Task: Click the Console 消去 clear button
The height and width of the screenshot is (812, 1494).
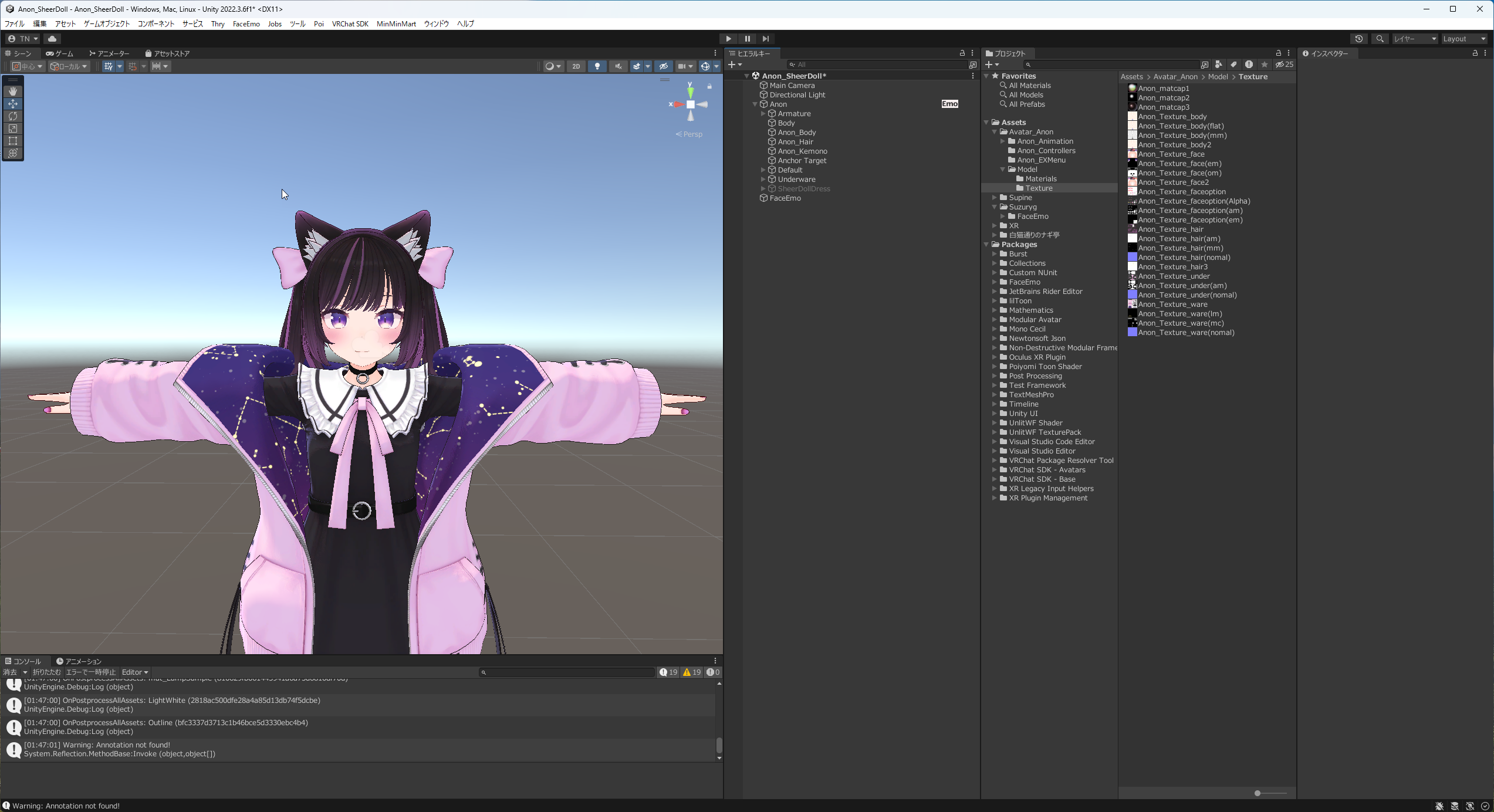Action: [10, 672]
